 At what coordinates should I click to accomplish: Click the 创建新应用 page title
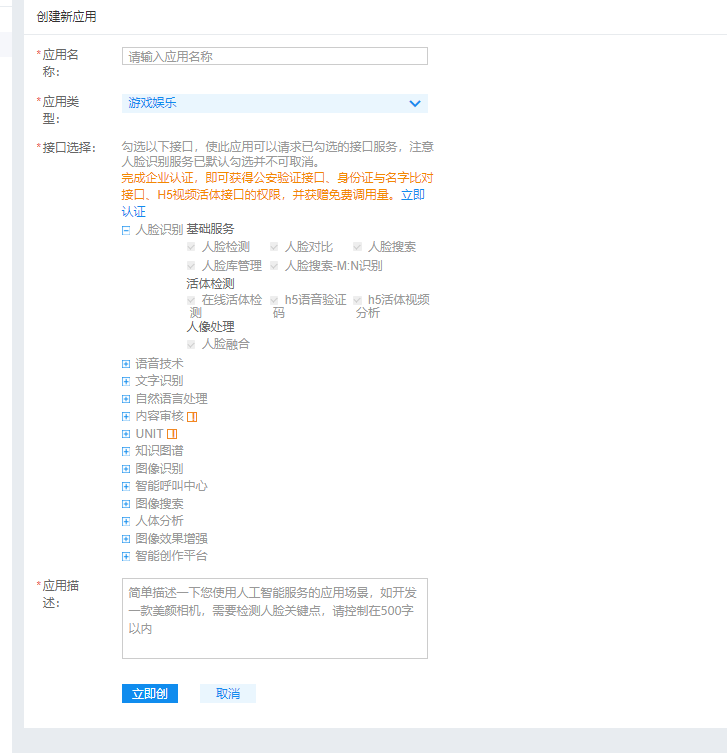click(x=67, y=17)
